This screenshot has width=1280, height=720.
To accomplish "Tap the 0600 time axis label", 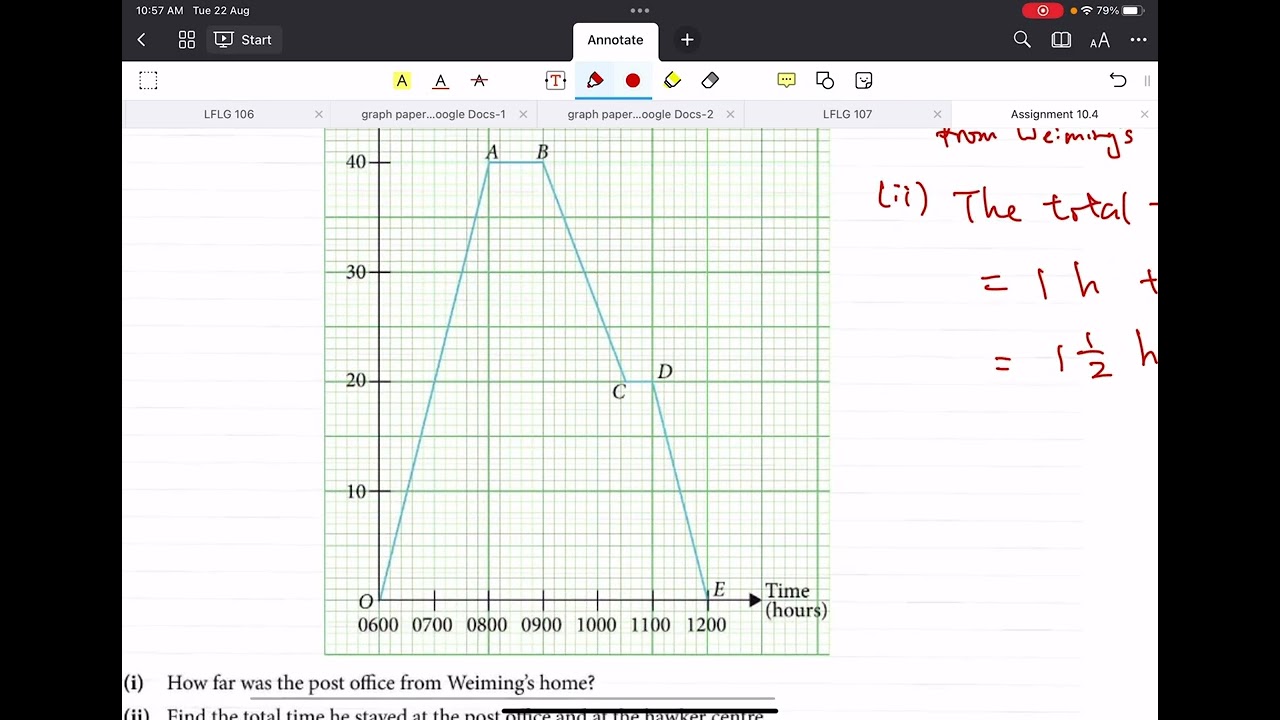I will [378, 625].
